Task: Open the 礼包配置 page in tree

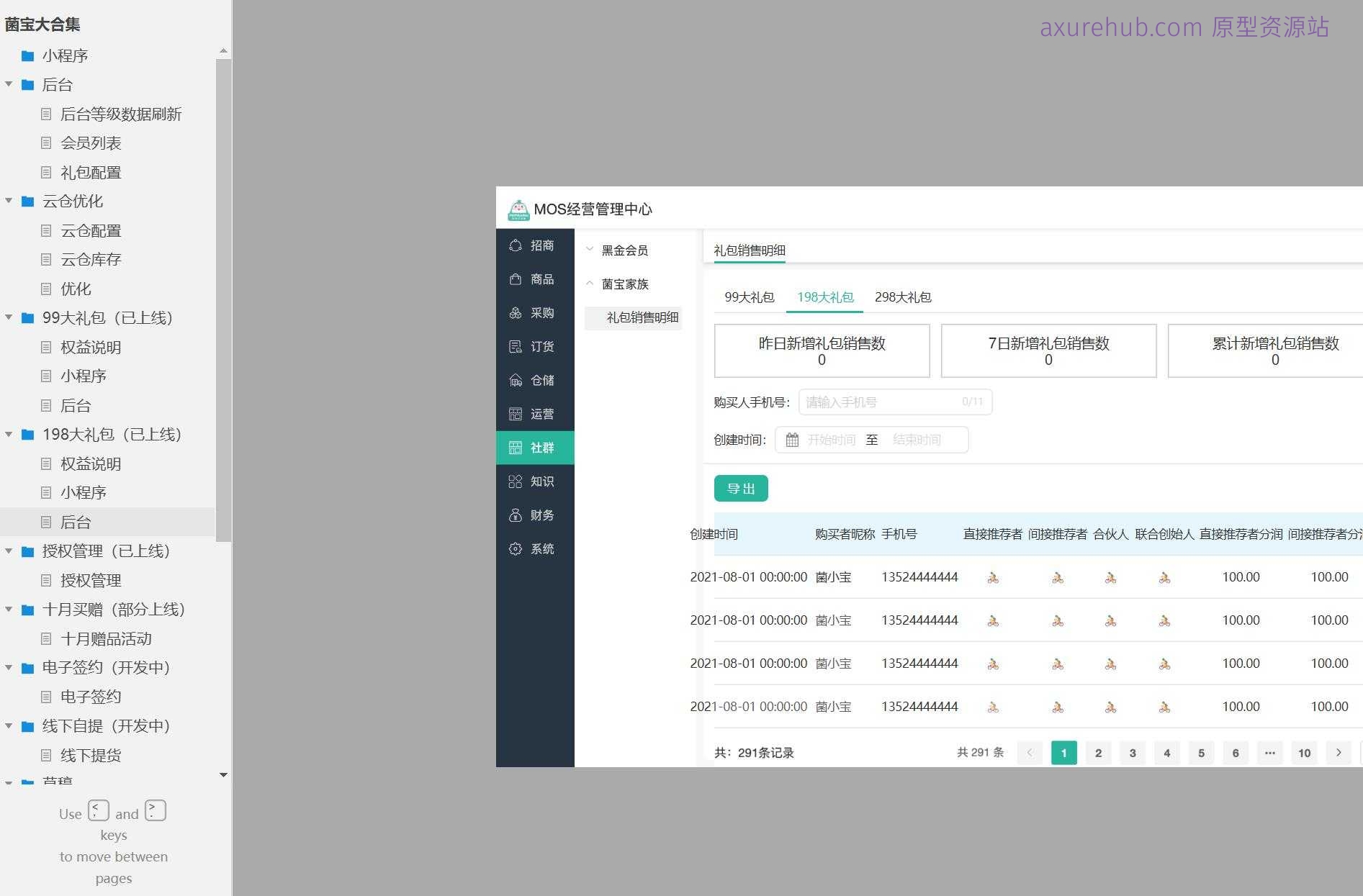Action: 91,173
